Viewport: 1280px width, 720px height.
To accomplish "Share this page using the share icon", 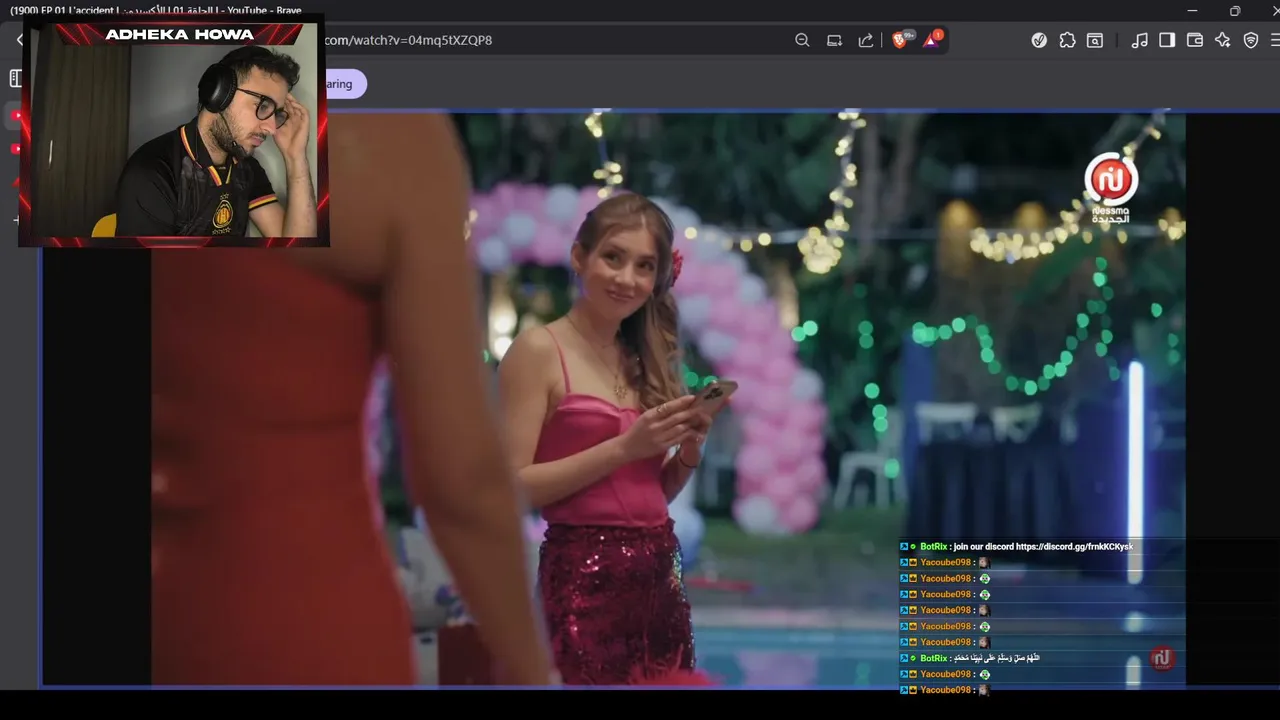I will [866, 40].
